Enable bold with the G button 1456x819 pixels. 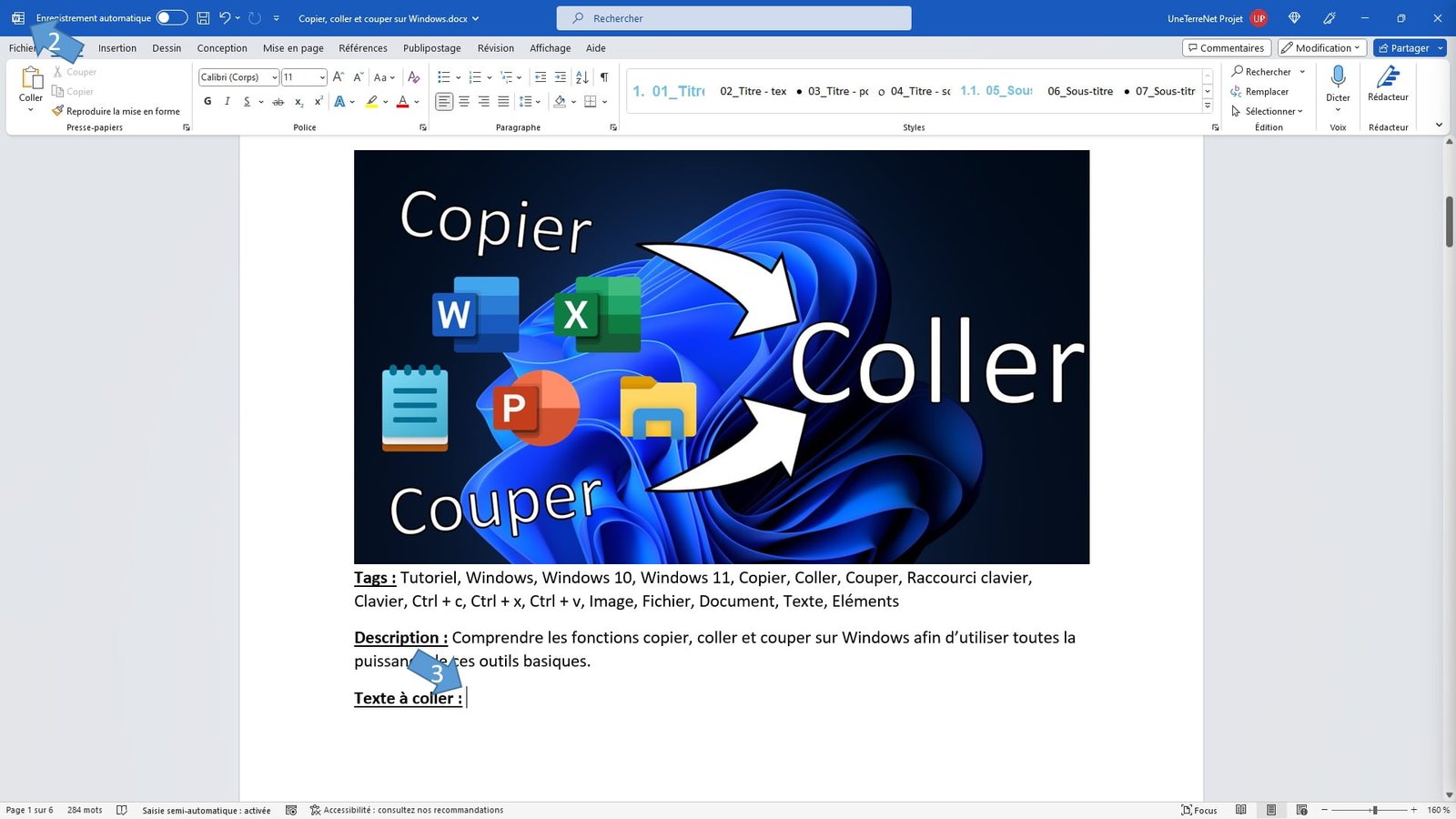207,101
